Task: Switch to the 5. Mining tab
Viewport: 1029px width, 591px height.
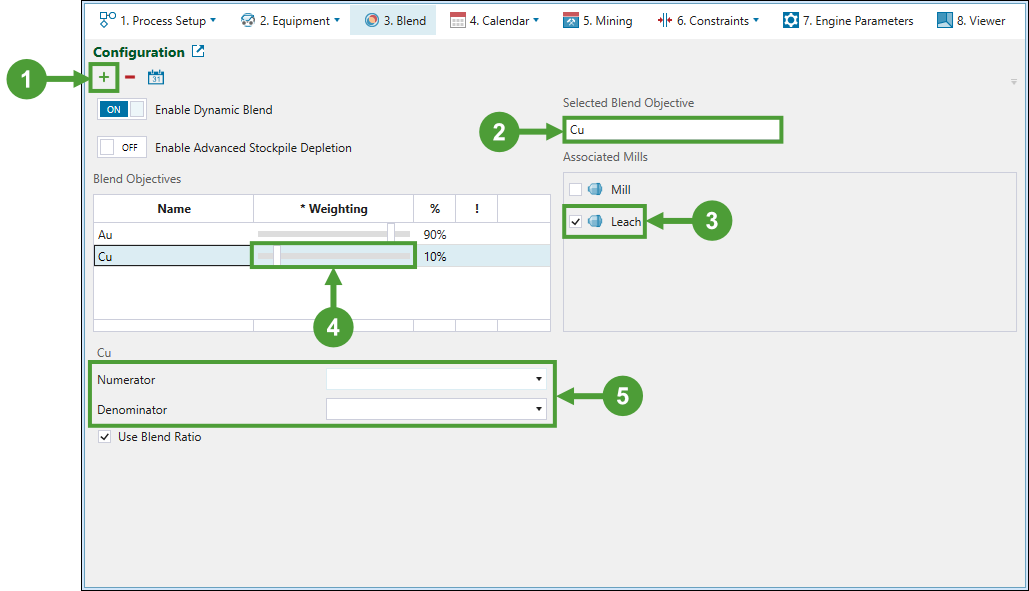Action: click(597, 20)
